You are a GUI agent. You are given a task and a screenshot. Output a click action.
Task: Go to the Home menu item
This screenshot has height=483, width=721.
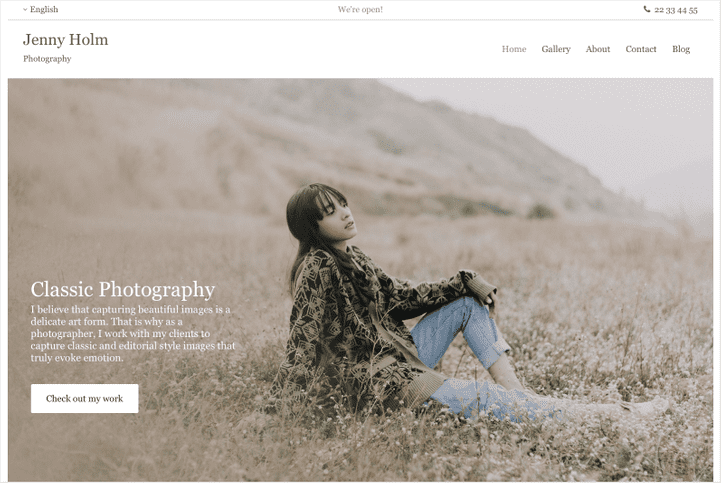[514, 49]
